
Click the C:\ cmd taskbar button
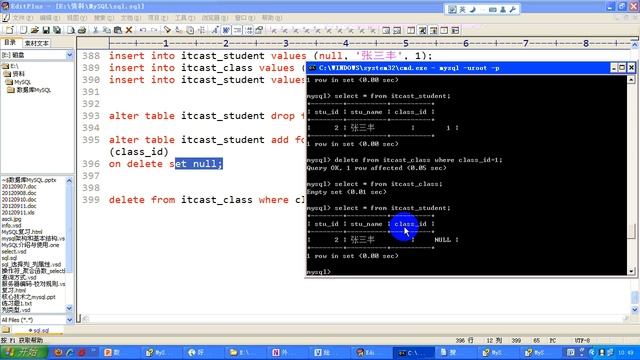click(x=412, y=352)
